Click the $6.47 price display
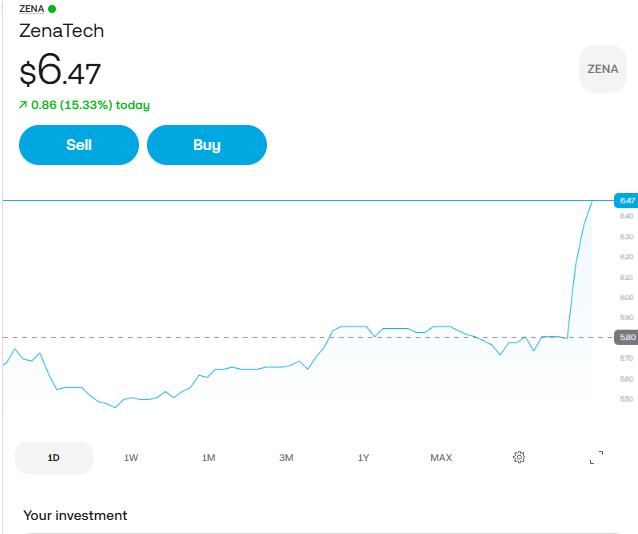This screenshot has width=638, height=534. coord(60,73)
